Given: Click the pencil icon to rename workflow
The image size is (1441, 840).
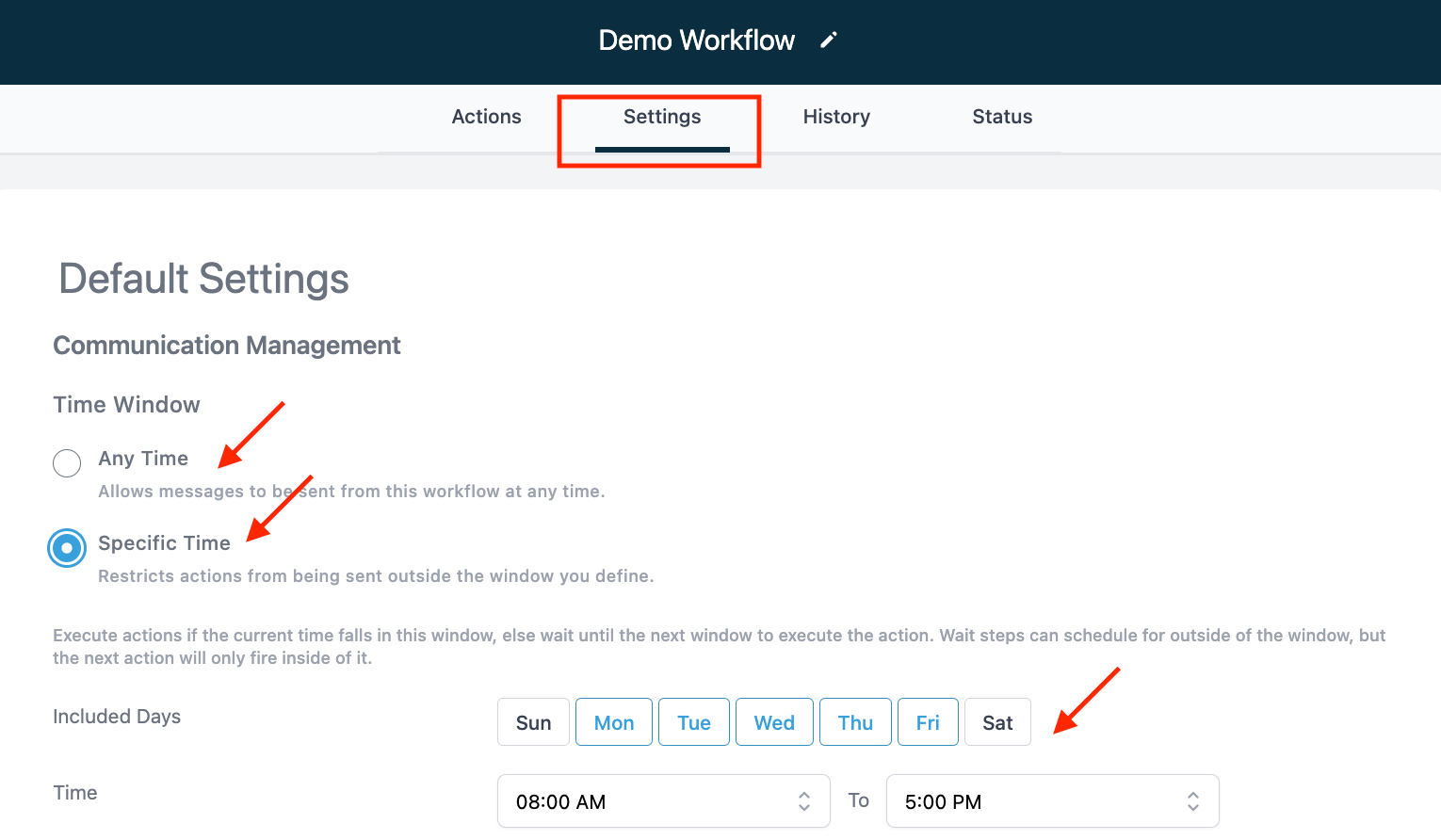Looking at the screenshot, I should tap(828, 40).
